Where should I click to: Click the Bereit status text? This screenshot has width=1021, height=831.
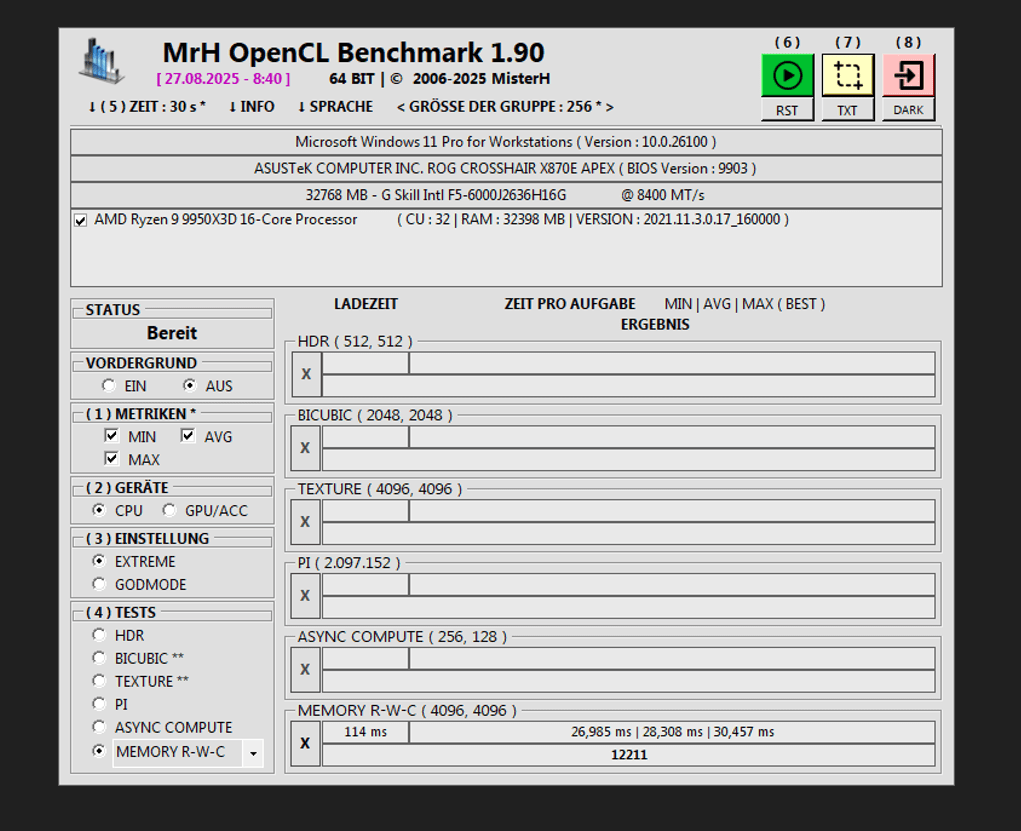[172, 333]
